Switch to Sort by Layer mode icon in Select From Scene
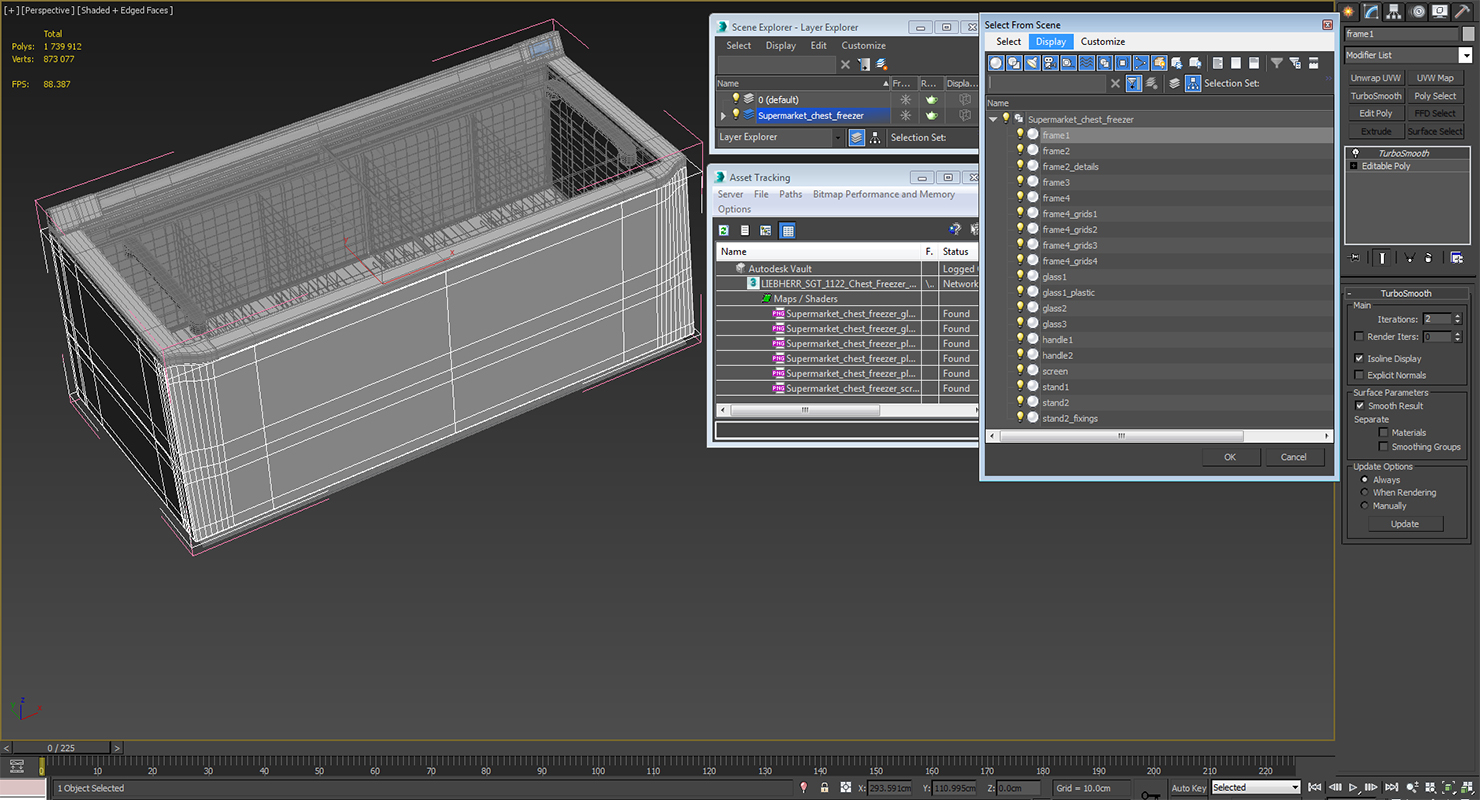1480x800 pixels. [1174, 83]
